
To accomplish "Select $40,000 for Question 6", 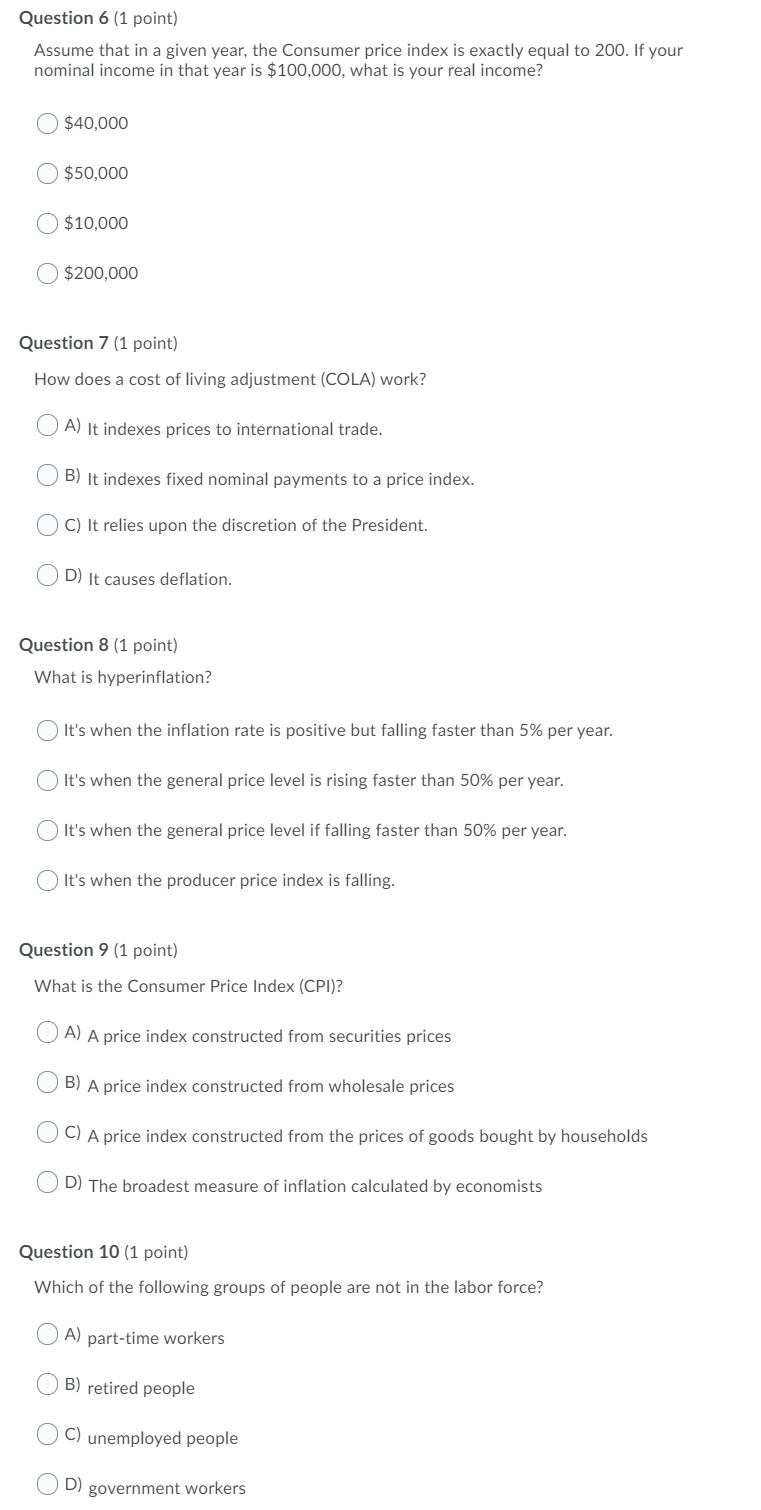I will click(x=46, y=123).
